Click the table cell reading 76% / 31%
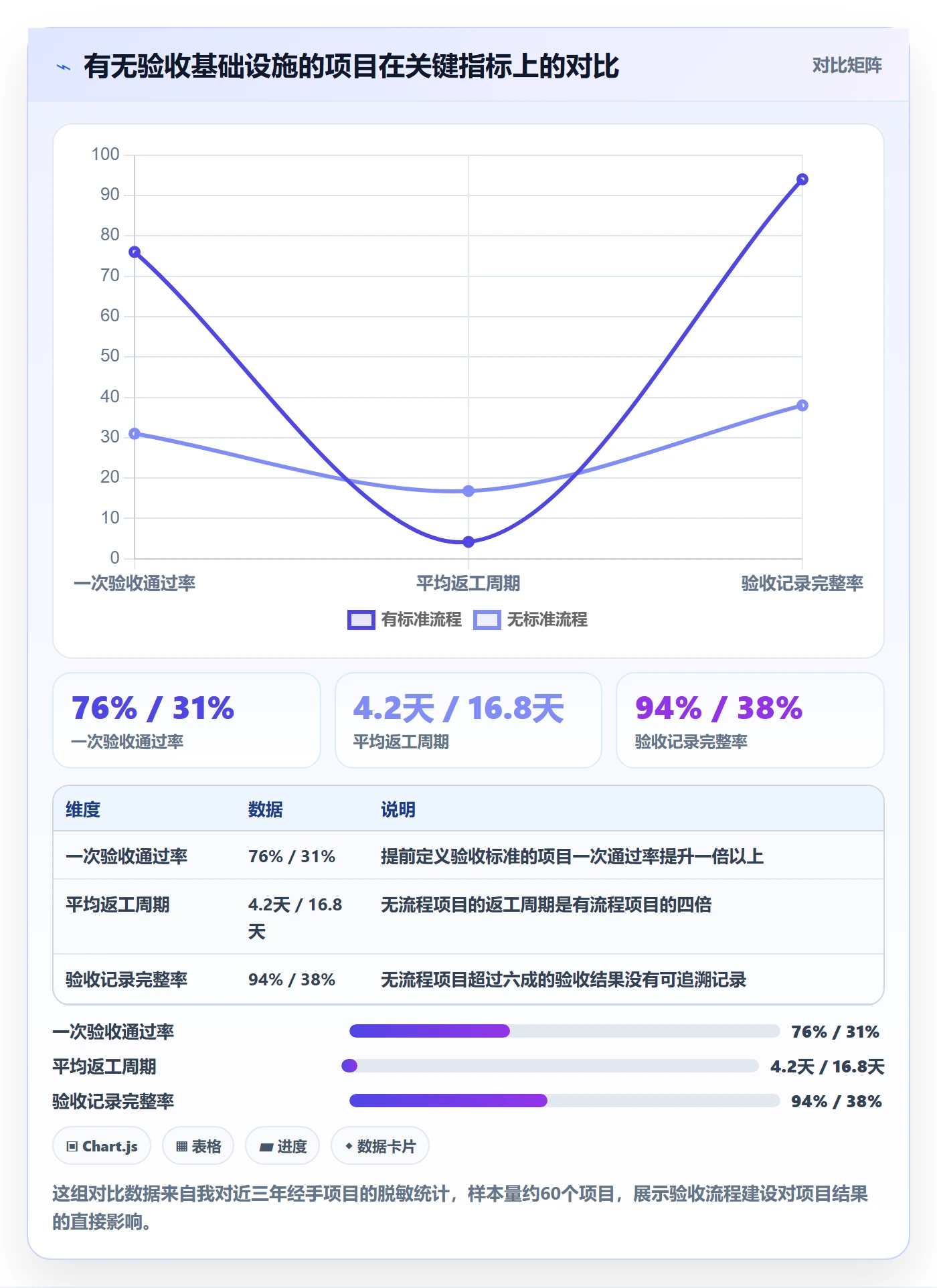The image size is (937, 1288). [292, 856]
